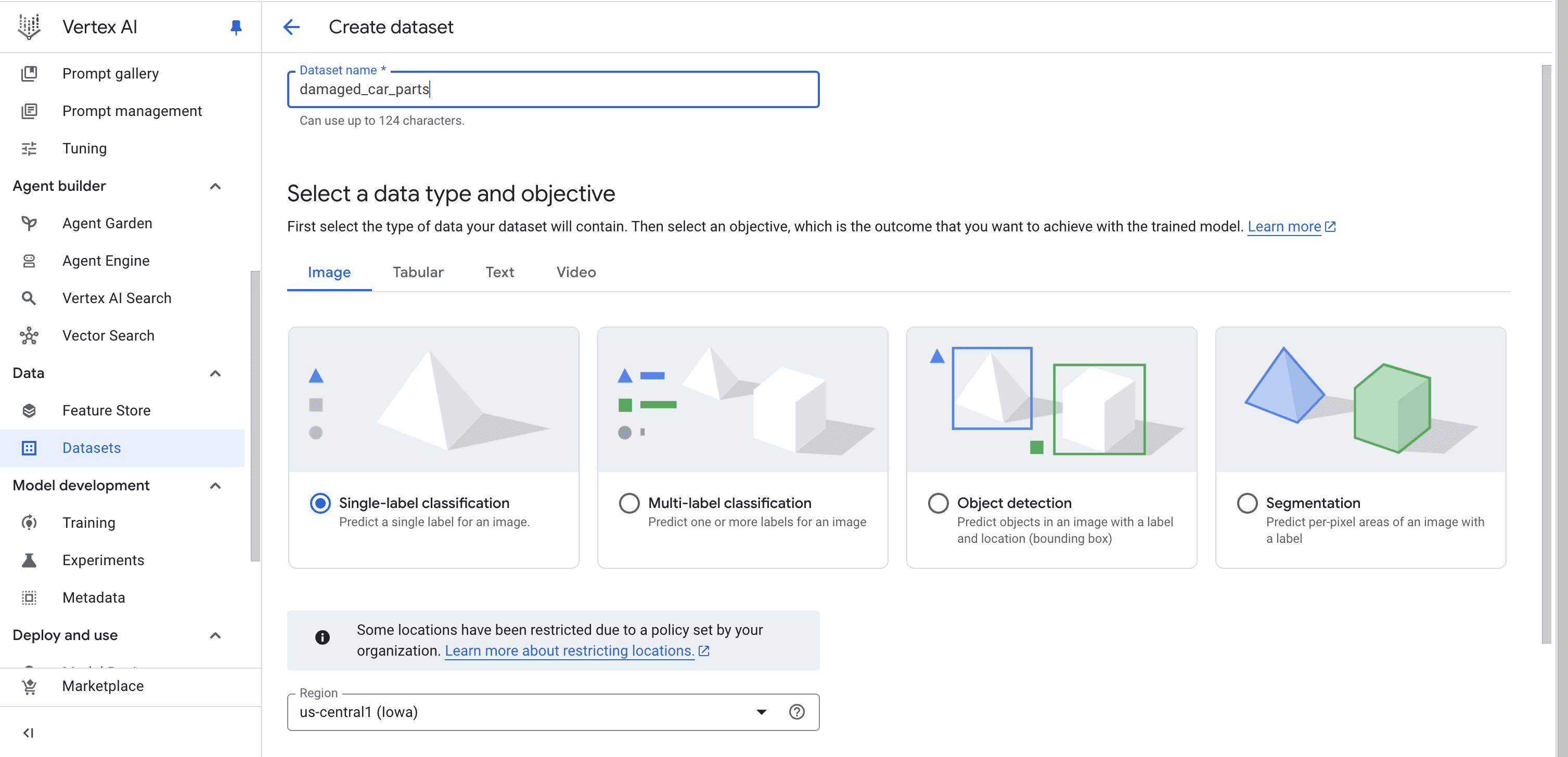
Task: Click the Feature Store icon
Action: [x=29, y=411]
